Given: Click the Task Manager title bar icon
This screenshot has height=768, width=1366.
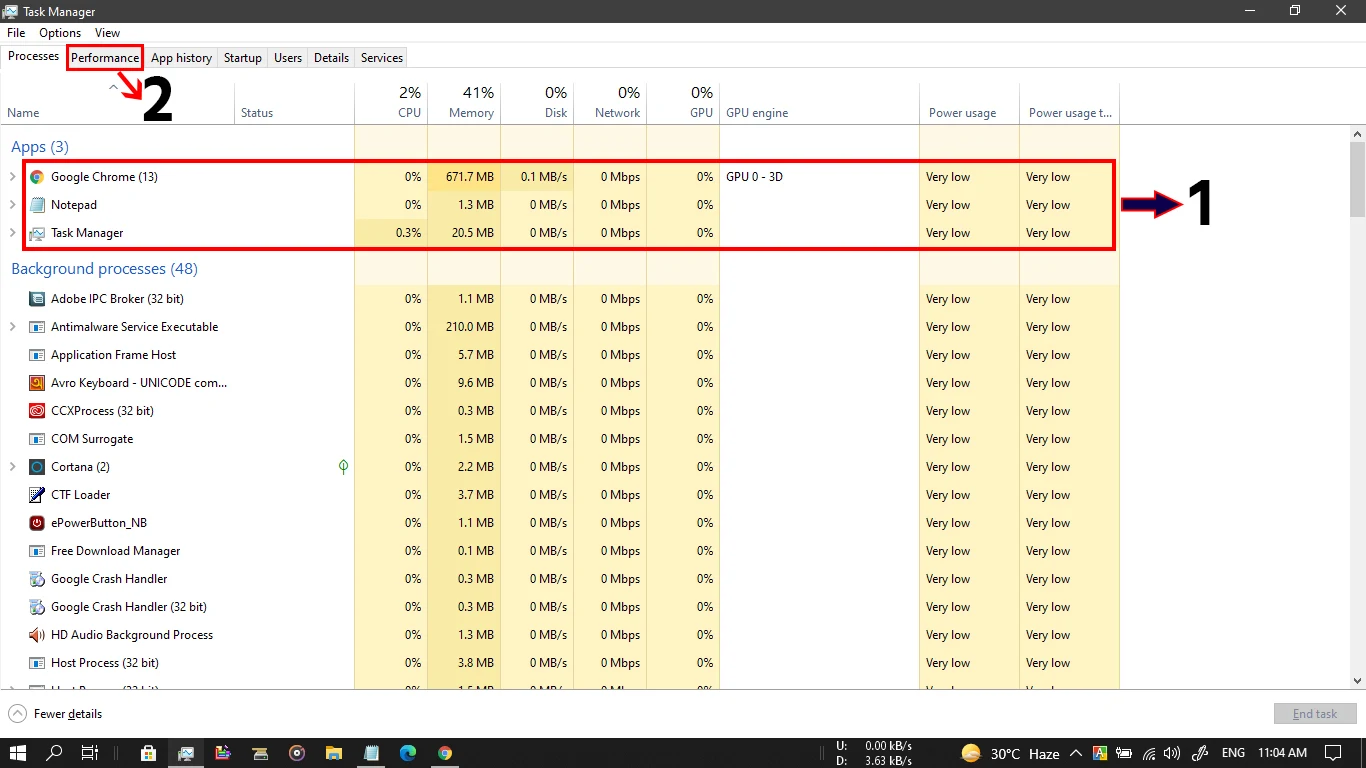Looking at the screenshot, I should 11,11.
